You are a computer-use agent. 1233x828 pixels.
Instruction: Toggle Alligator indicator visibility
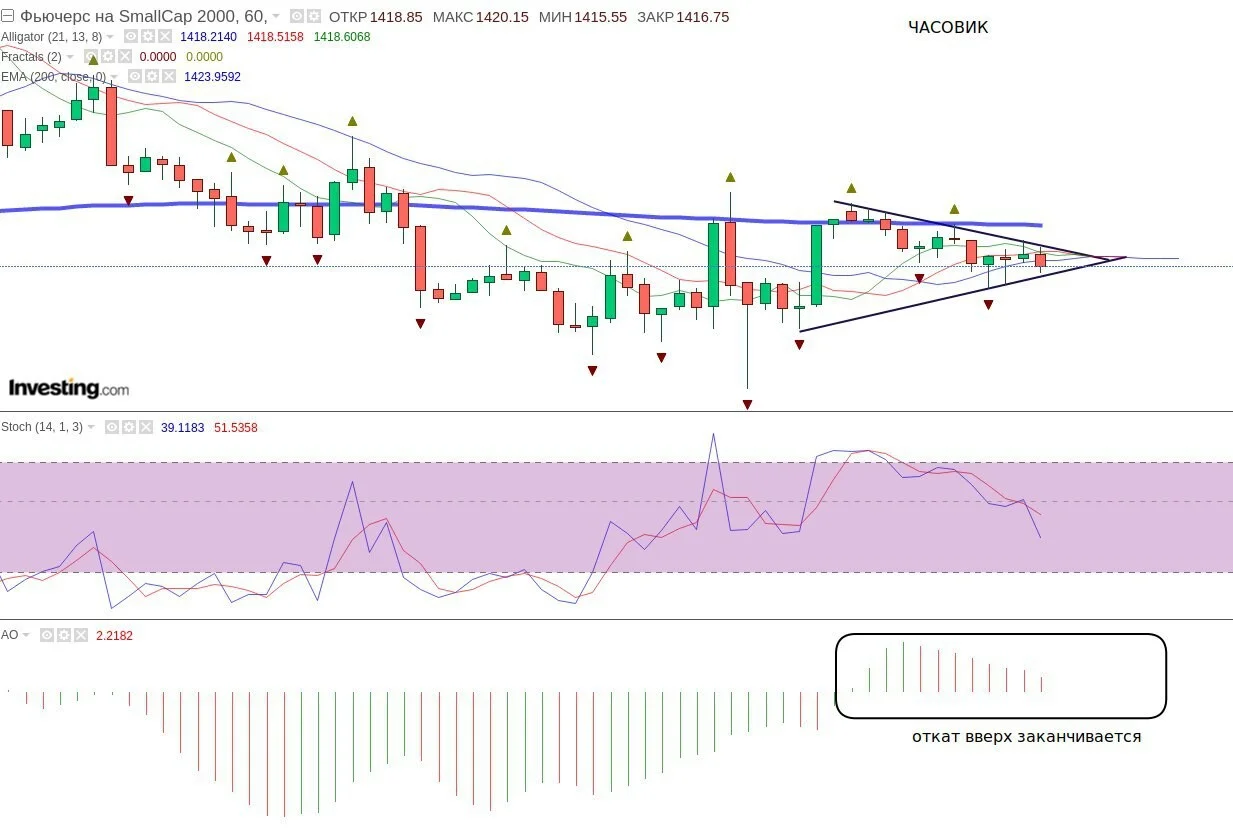tap(130, 37)
